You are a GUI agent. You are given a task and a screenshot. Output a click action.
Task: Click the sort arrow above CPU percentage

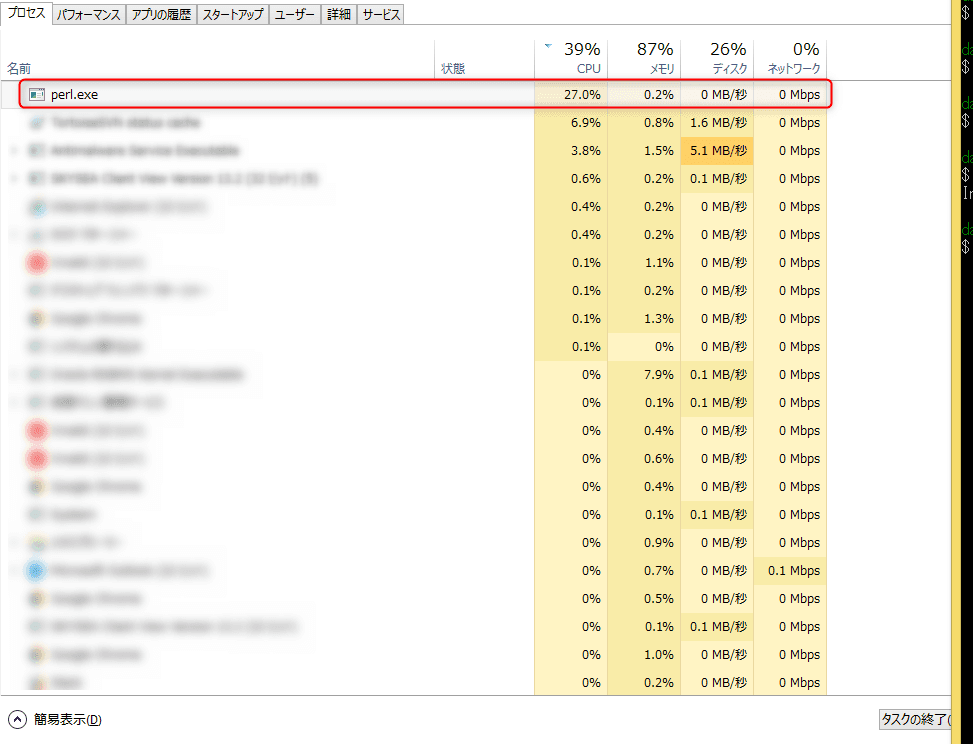click(547, 46)
